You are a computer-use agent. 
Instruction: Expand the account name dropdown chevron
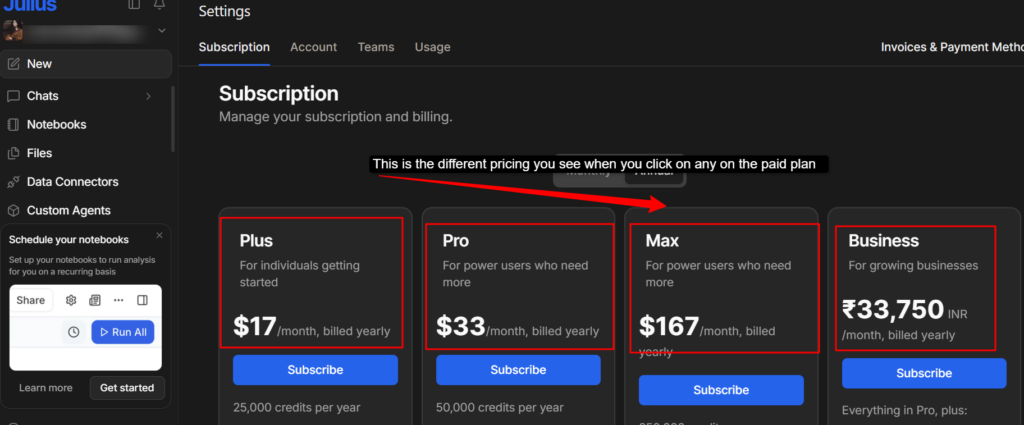click(x=162, y=30)
